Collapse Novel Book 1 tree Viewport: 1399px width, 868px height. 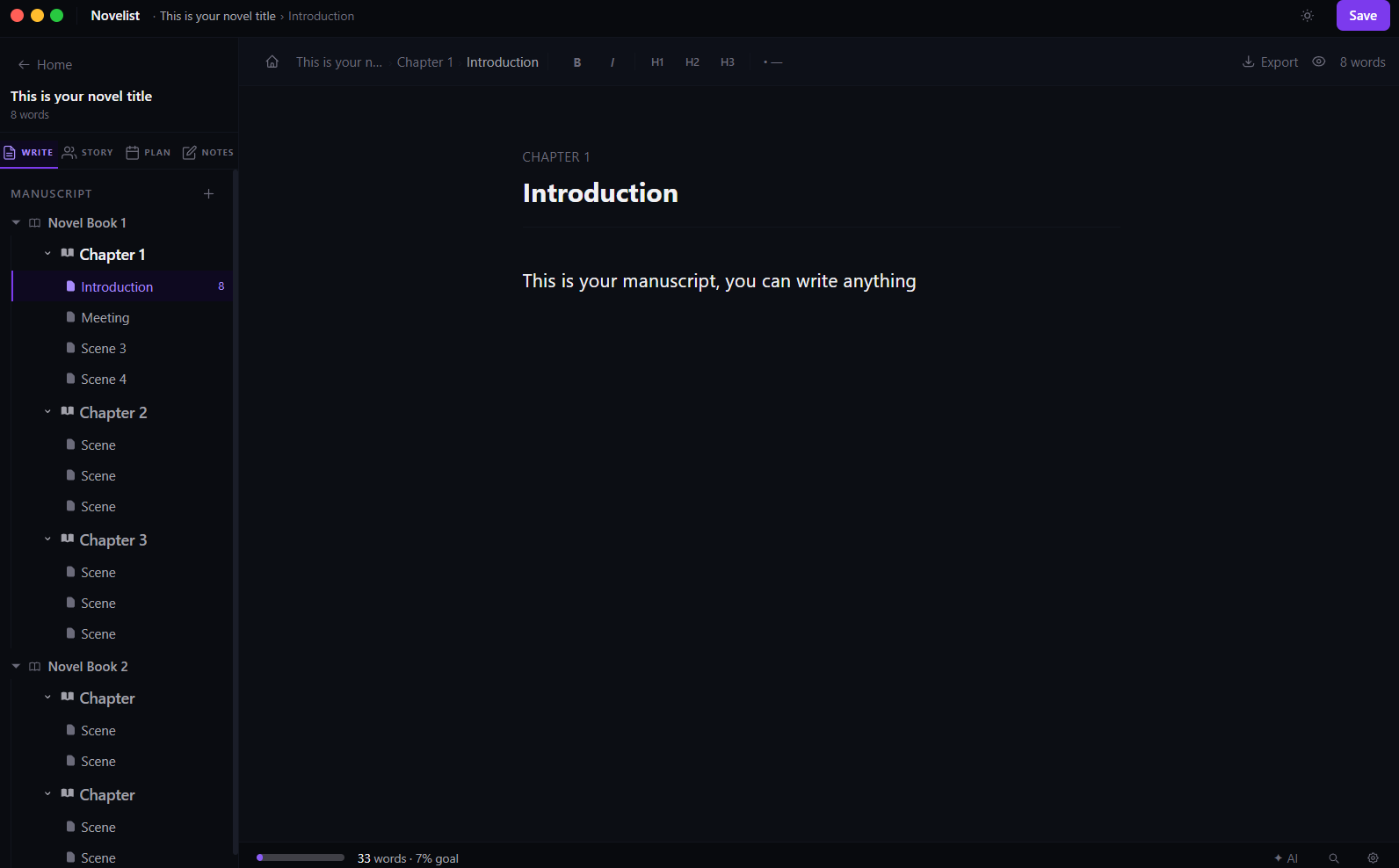pyautogui.click(x=16, y=223)
